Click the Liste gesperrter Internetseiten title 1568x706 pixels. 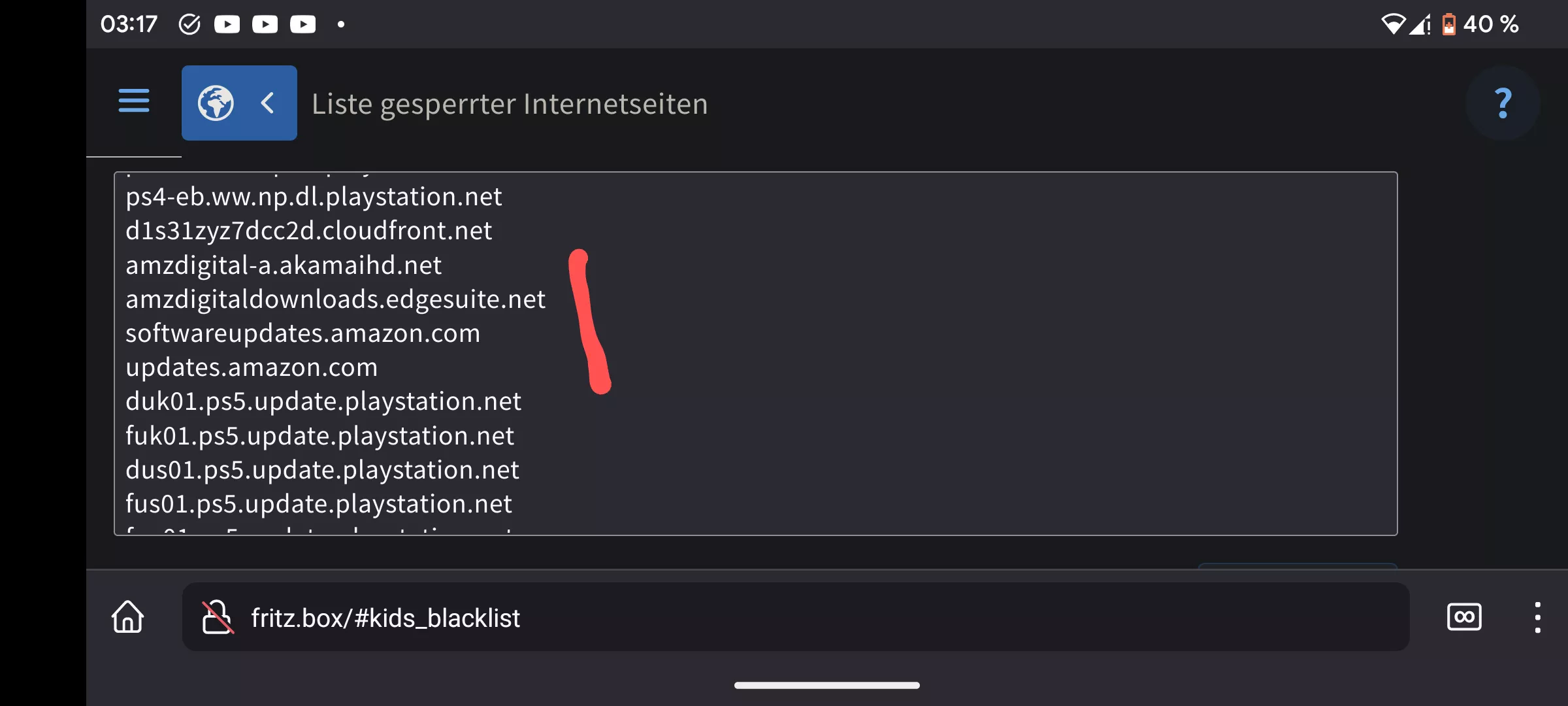click(510, 104)
